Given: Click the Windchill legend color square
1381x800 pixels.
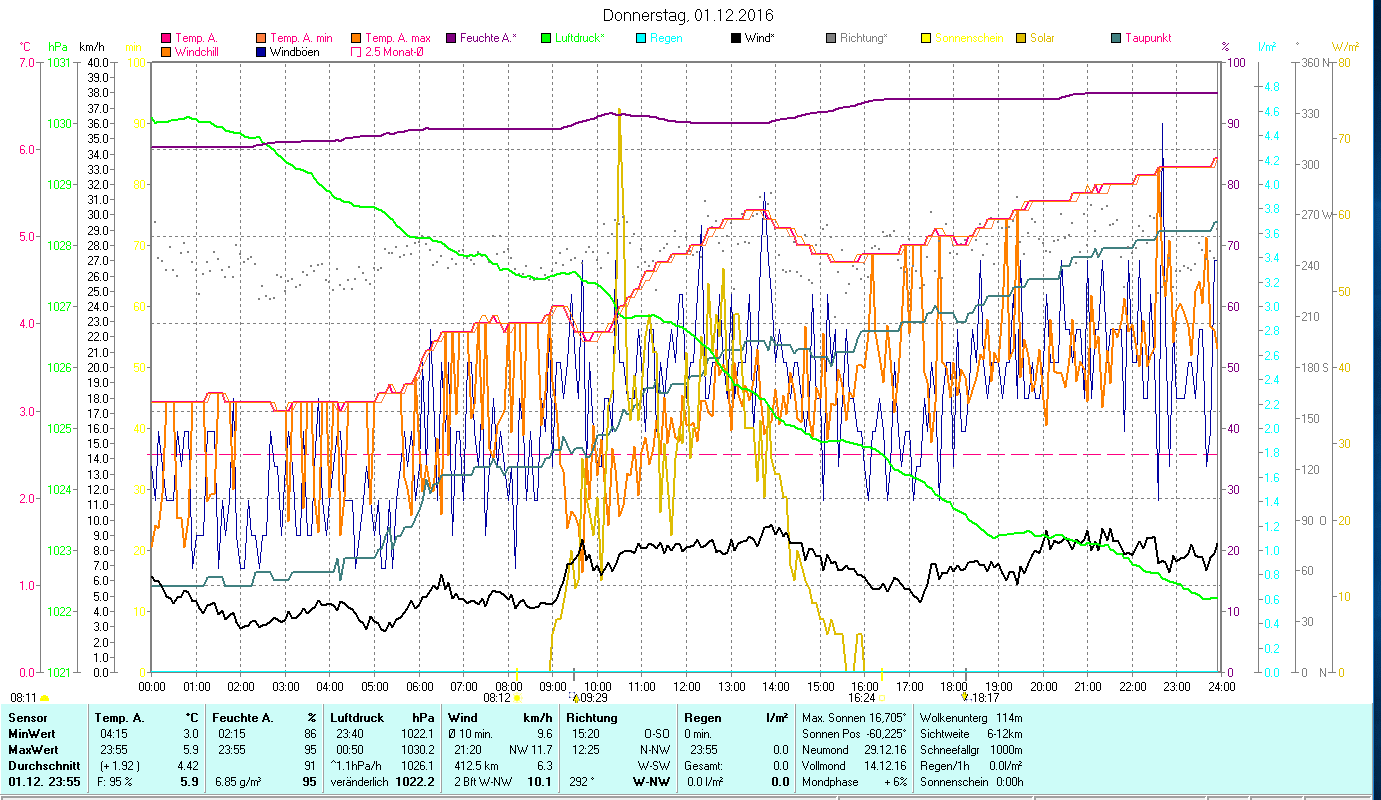Looking at the screenshot, I should (x=166, y=52).
